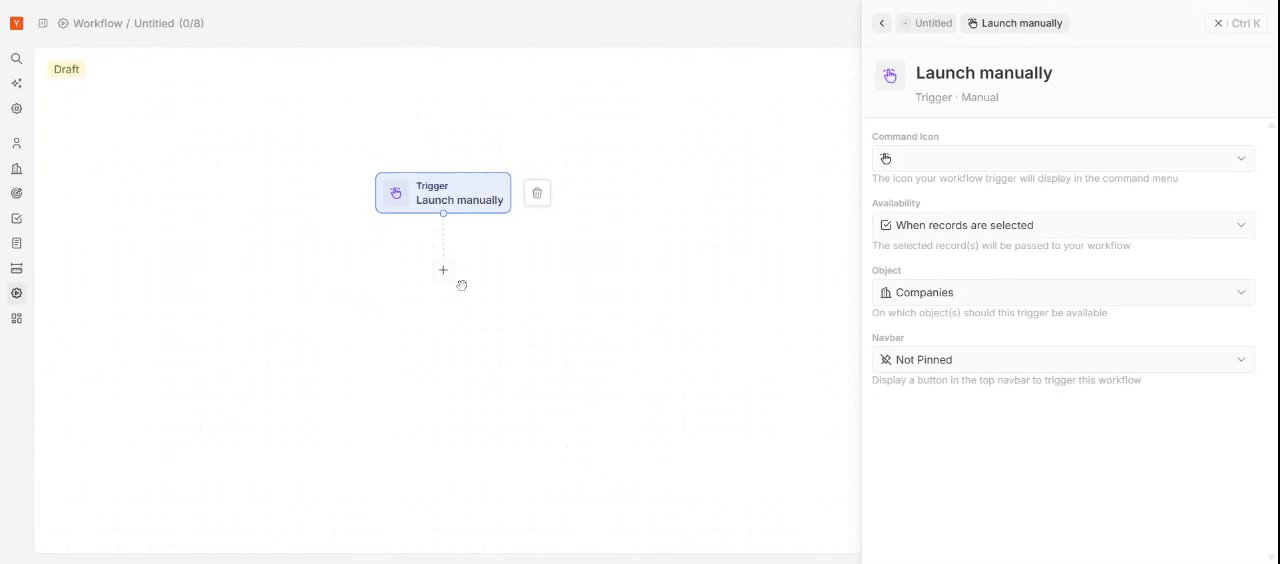This screenshot has height=564, width=1280.
Task: Open the Navbar Not Pinned dropdown
Action: [x=1063, y=359]
